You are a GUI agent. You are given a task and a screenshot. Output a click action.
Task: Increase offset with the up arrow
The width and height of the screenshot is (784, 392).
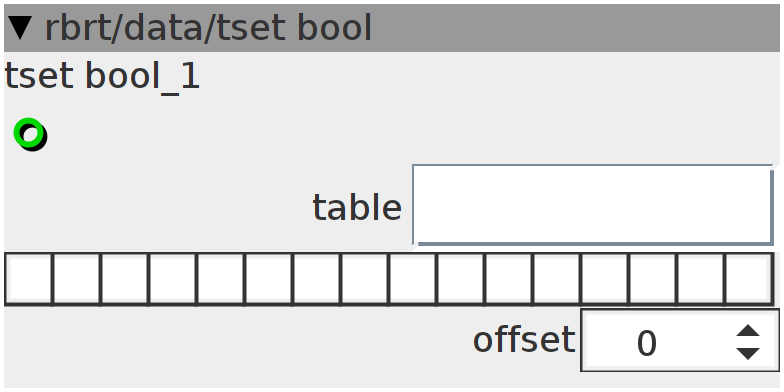(748, 331)
